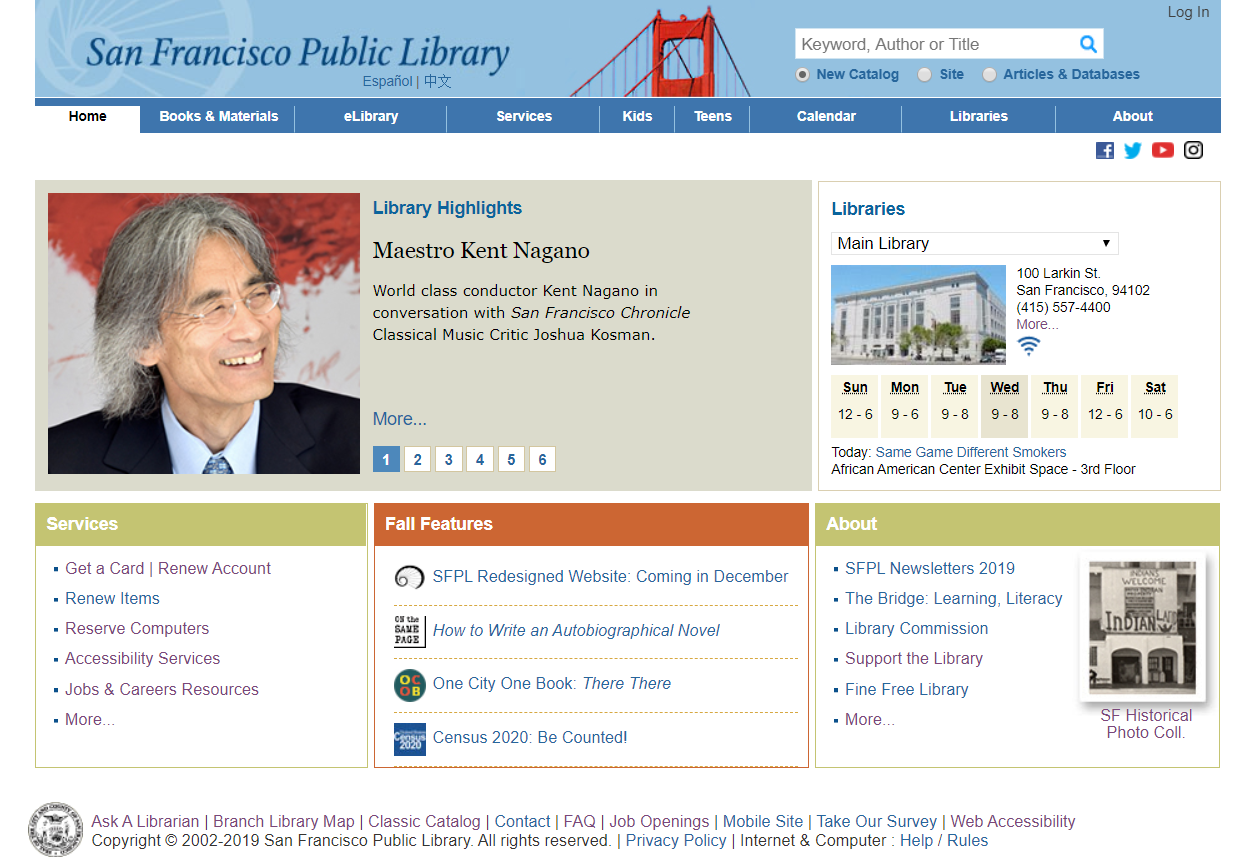Screen dimensions: 1255x862
Task: Click the Kent Nagano highlight photo
Action: (204, 333)
